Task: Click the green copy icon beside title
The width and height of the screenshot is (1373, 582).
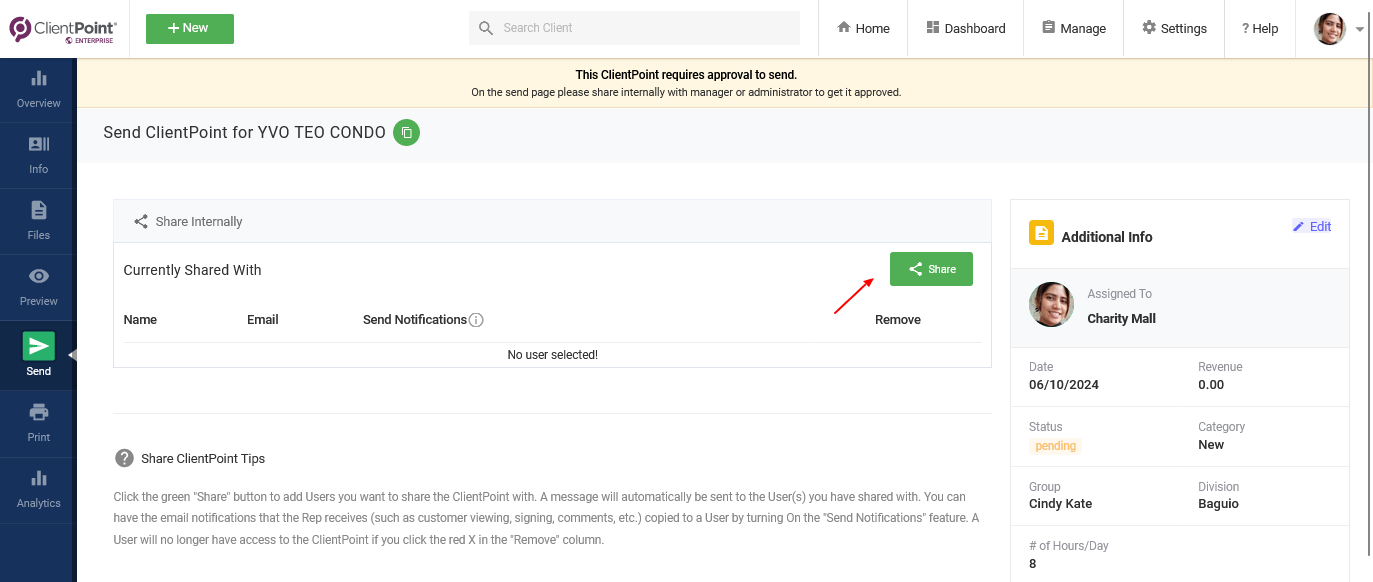Action: click(406, 132)
